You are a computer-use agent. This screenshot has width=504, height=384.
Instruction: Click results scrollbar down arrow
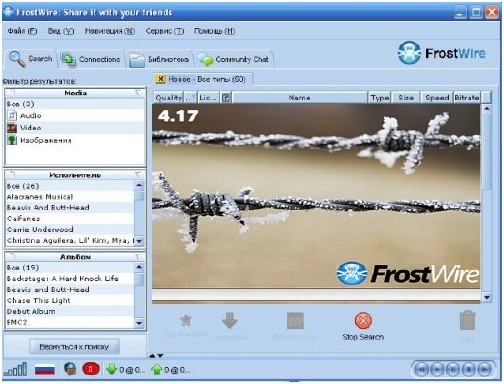[x=487, y=297]
